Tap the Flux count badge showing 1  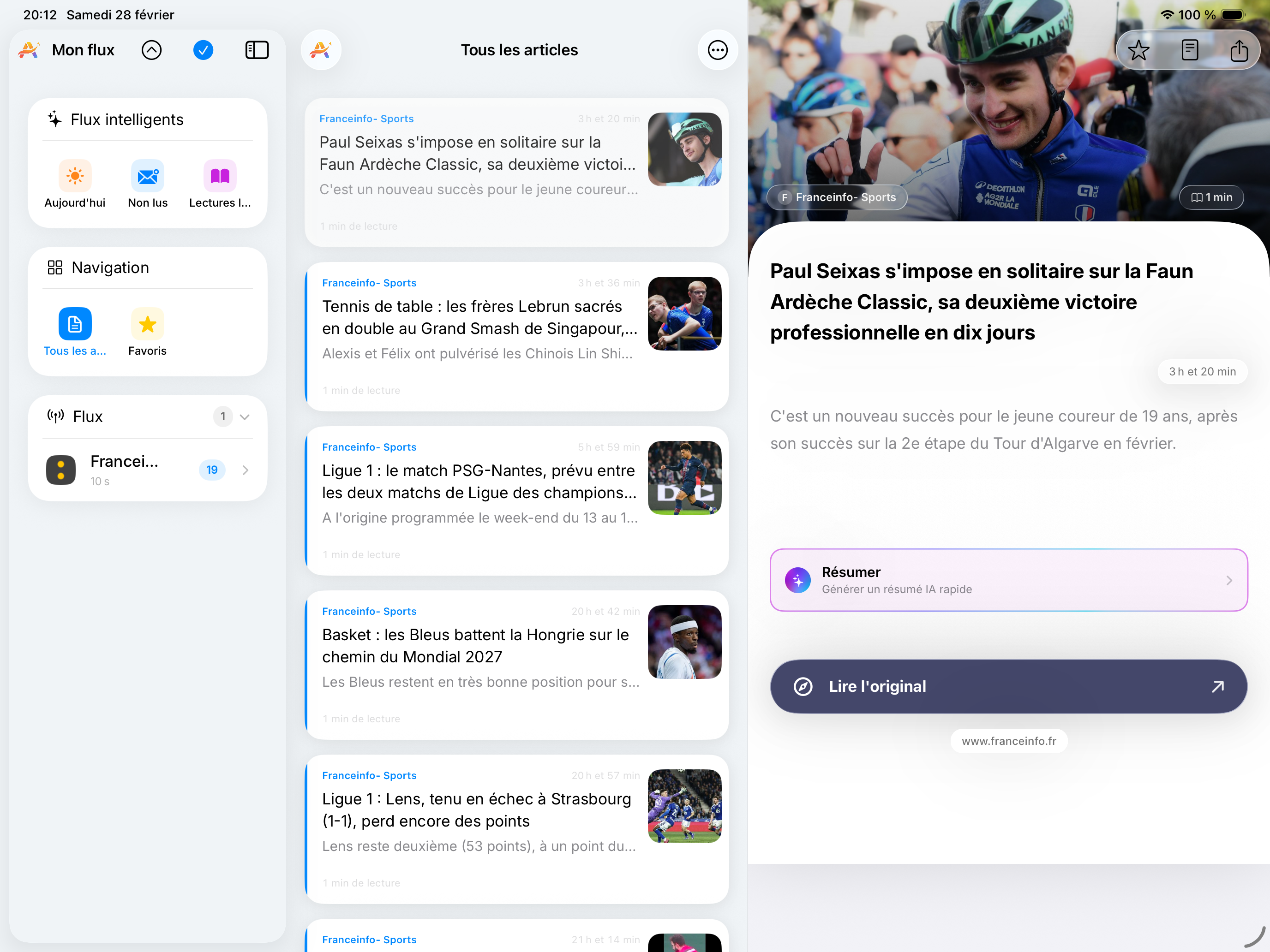[223, 416]
